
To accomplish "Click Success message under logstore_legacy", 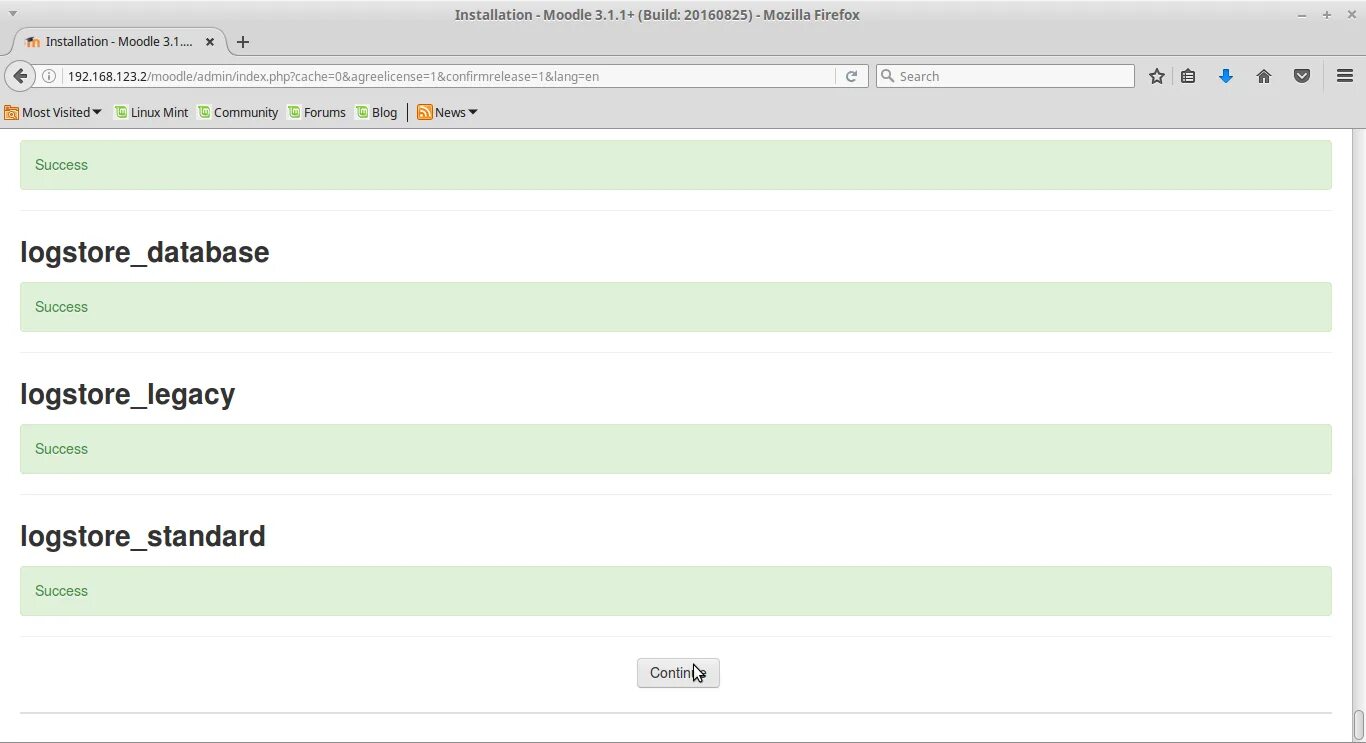I will [x=676, y=449].
